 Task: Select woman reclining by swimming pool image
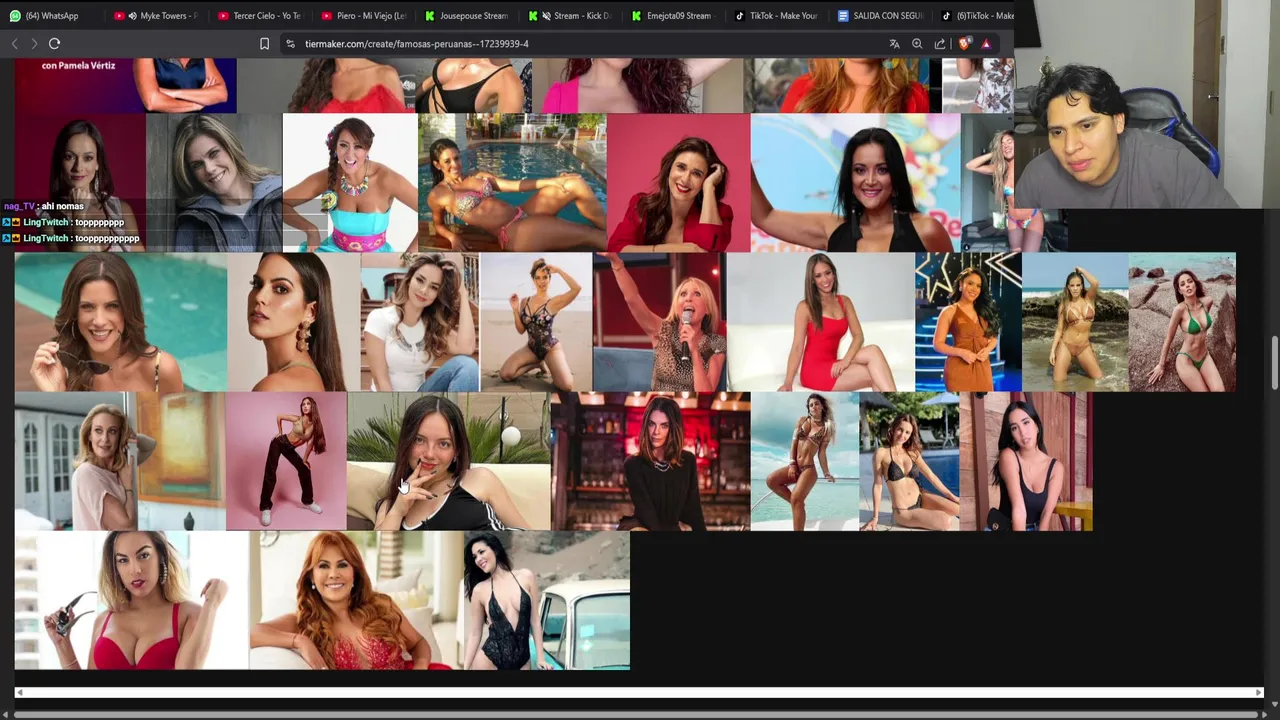pyautogui.click(x=512, y=182)
